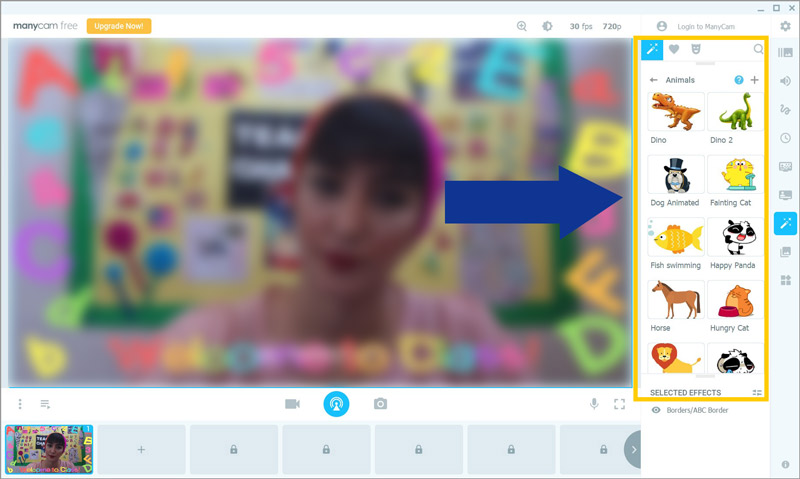This screenshot has width=800, height=479.
Task: Click the Upgrade Now! button
Action: [119, 26]
